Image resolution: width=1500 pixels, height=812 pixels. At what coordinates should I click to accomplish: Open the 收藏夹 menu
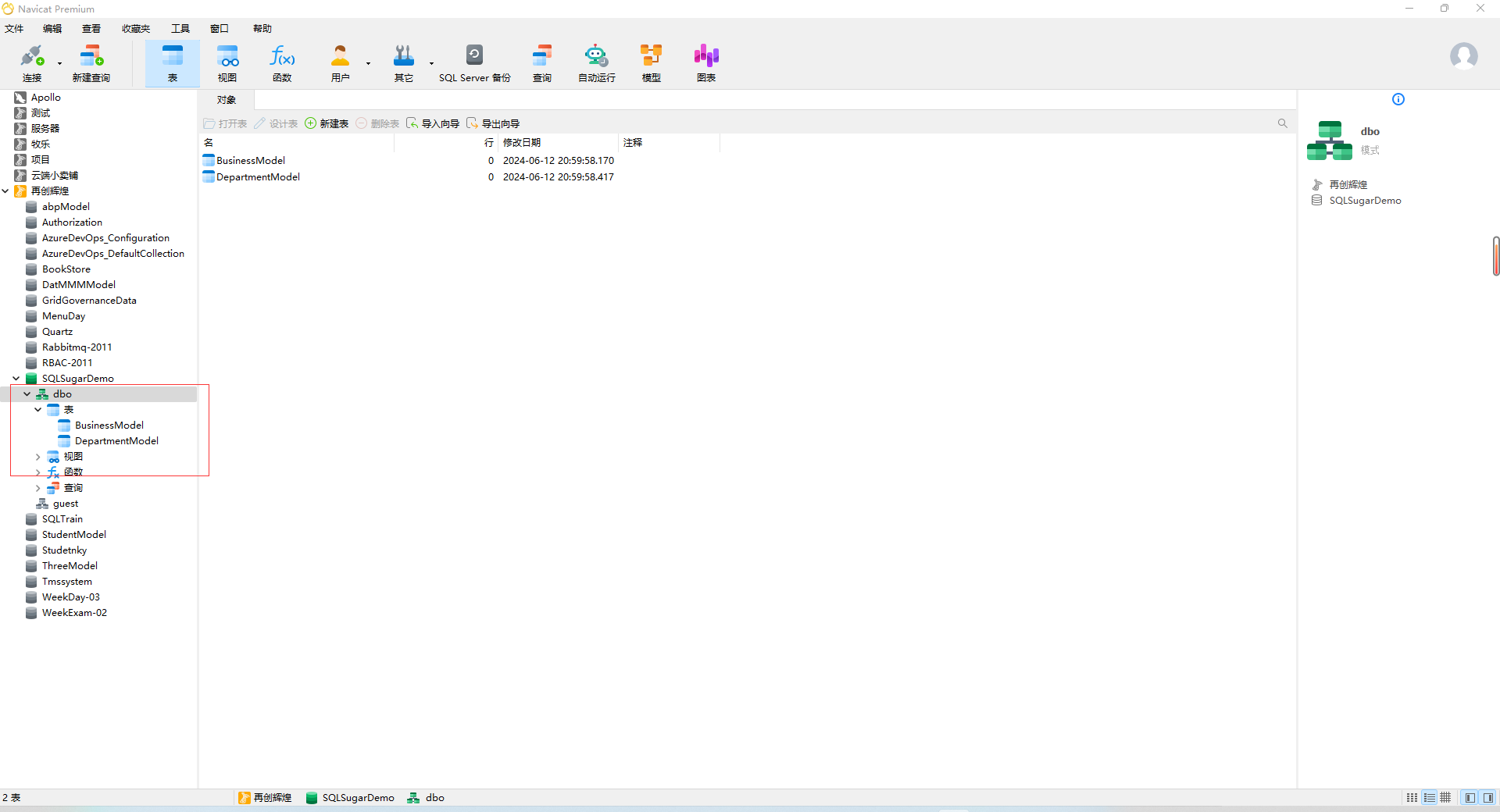pos(136,29)
